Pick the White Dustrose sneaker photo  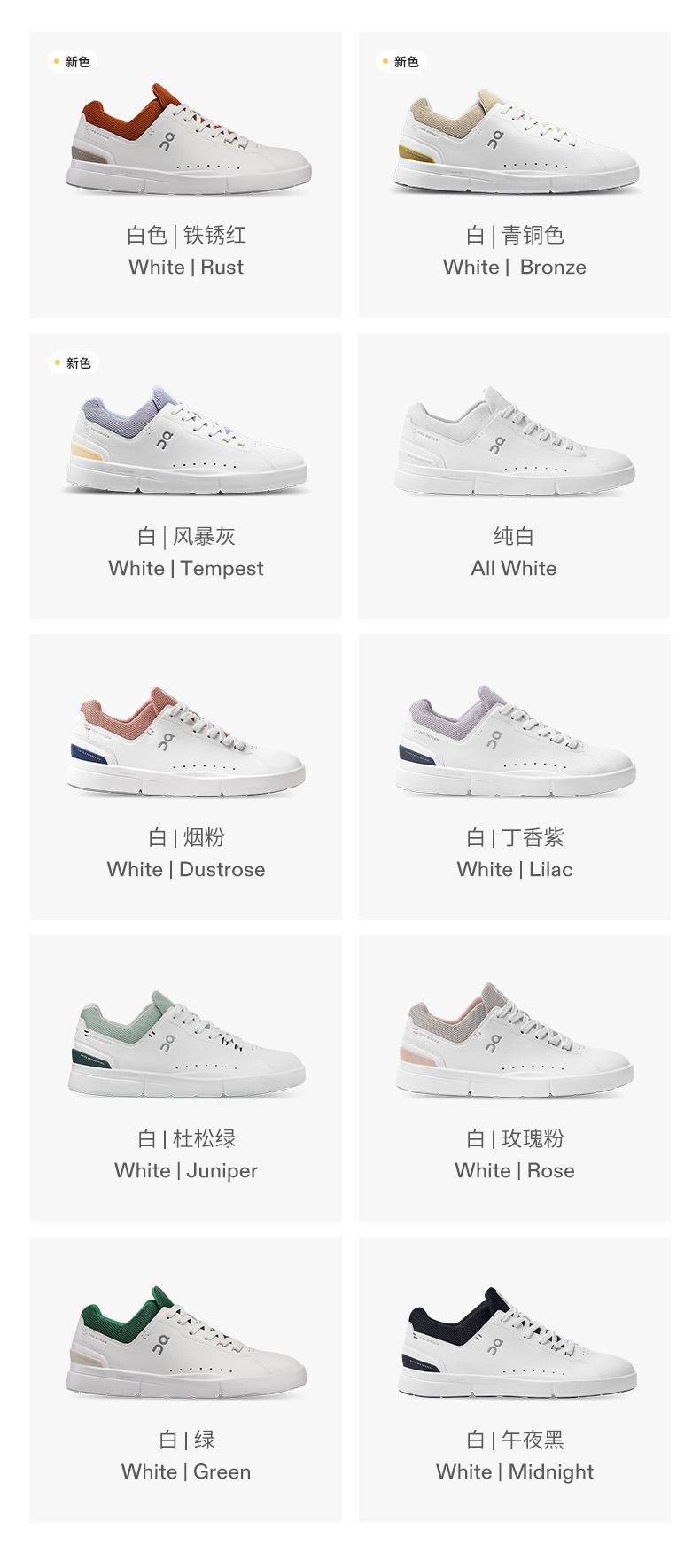pos(185,741)
